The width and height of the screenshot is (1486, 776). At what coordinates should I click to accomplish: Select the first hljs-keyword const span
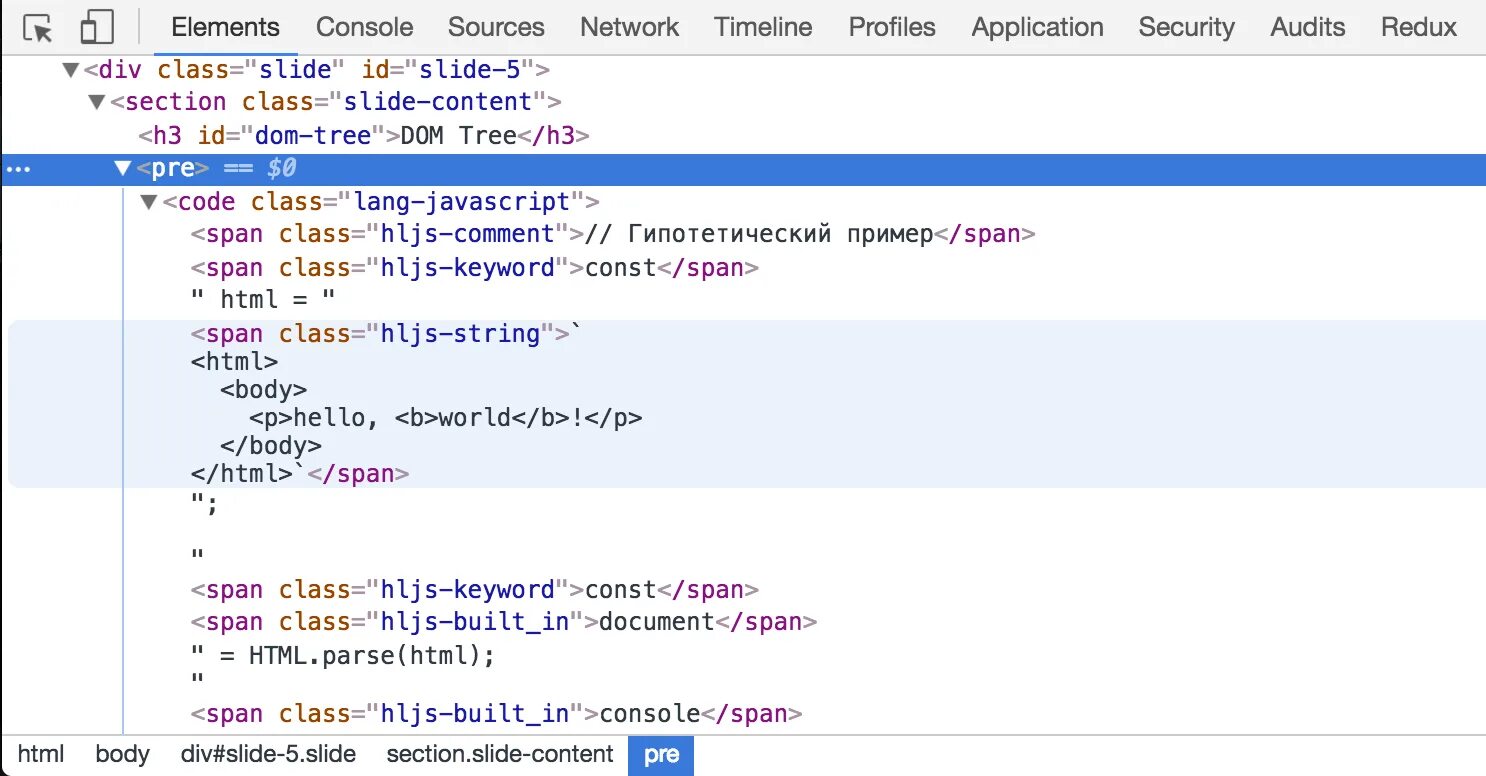pos(475,268)
